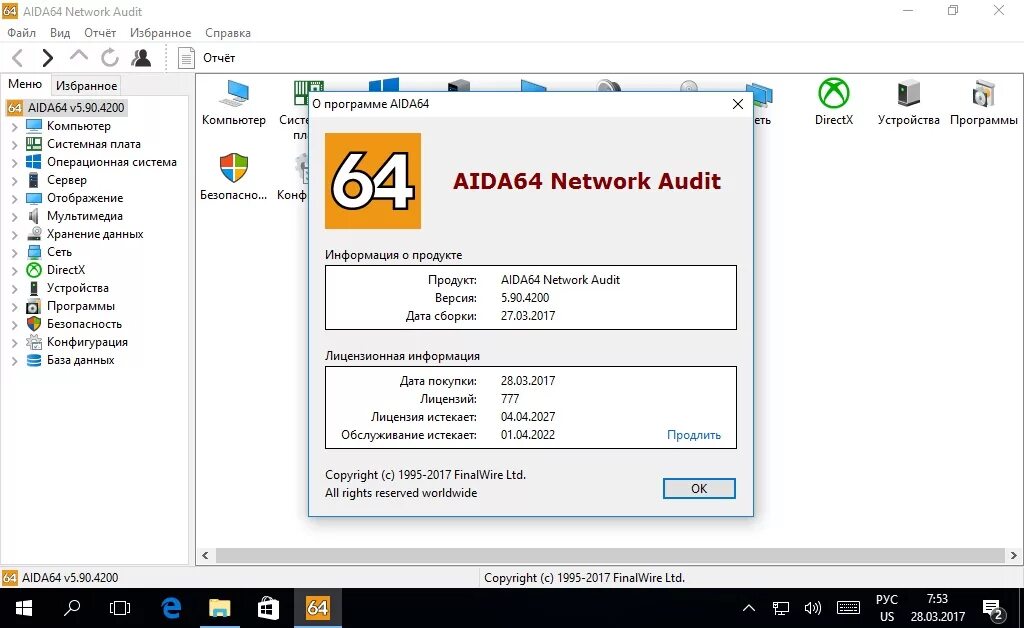Show hidden system tray icons

click(749, 608)
